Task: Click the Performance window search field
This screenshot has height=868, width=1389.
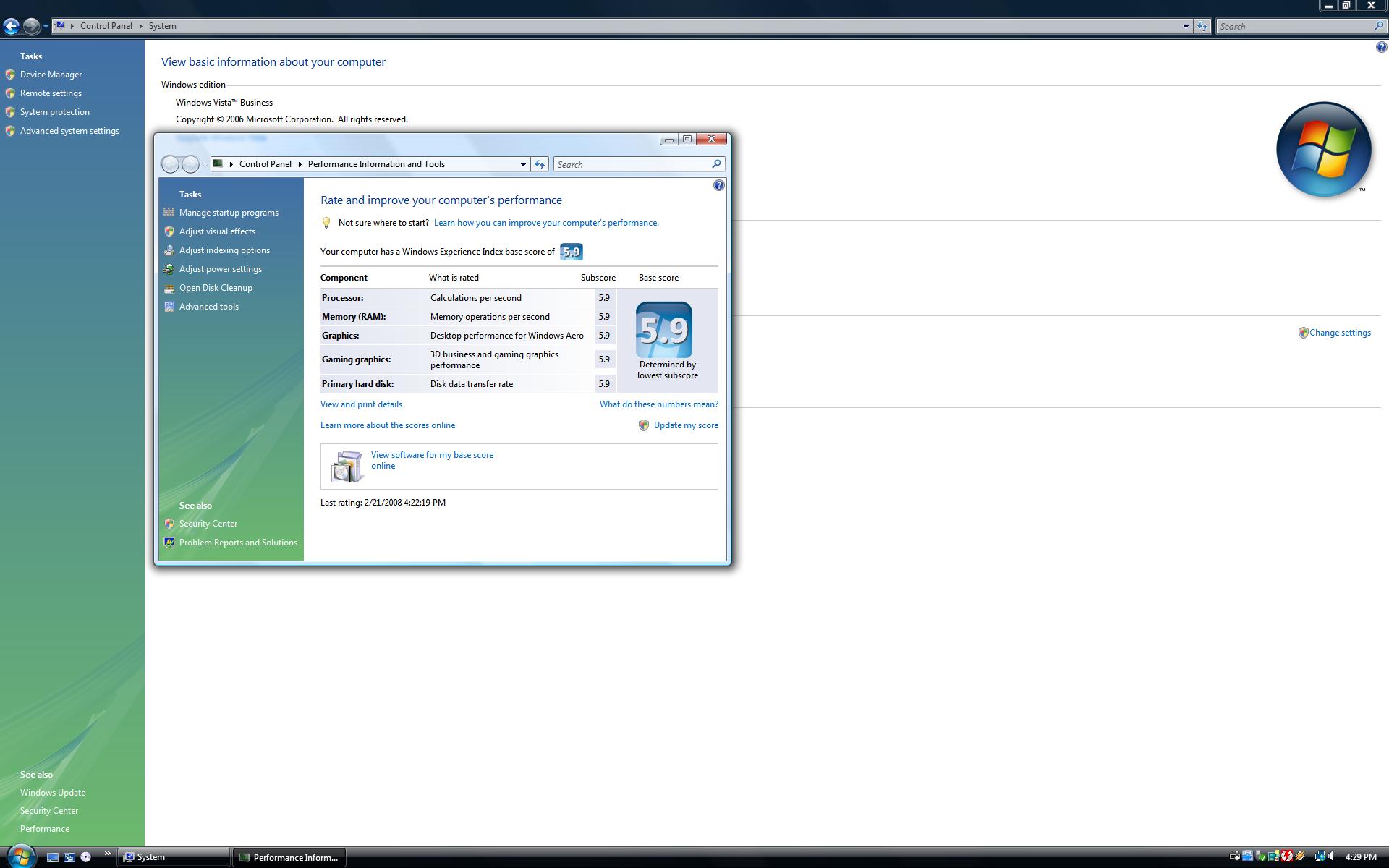Action: tap(639, 165)
